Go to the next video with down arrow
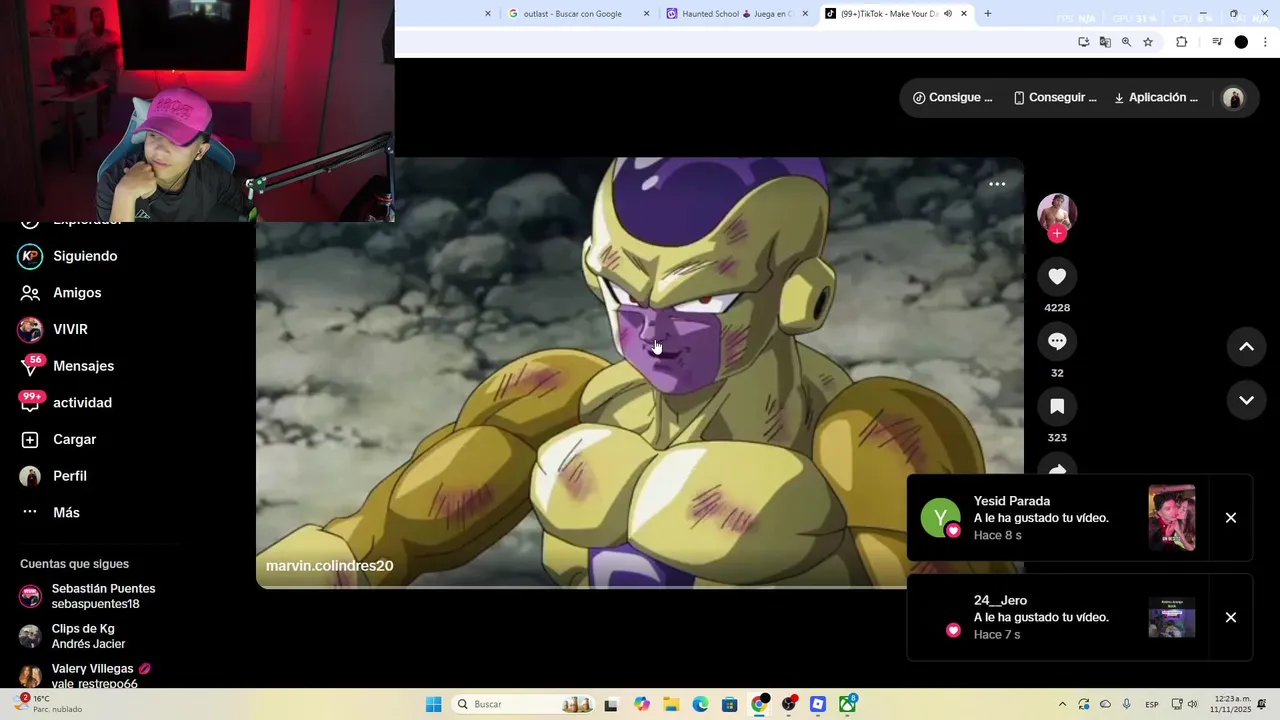Viewport: 1280px width, 720px height. point(1246,400)
